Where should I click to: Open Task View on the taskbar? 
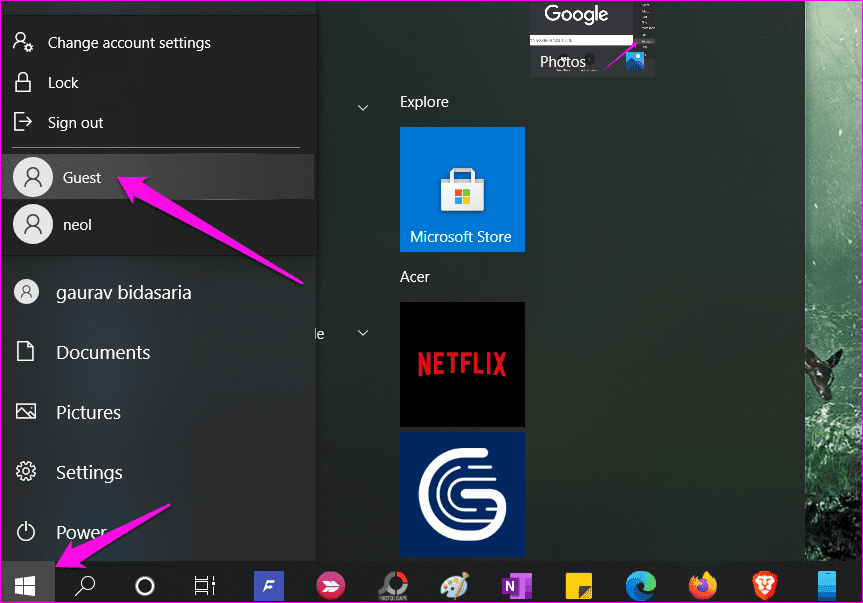(x=205, y=585)
